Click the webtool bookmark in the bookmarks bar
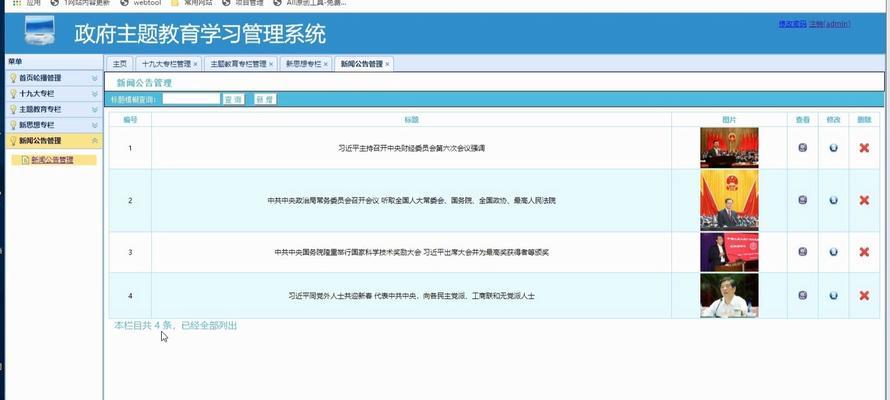The width and height of the screenshot is (890, 400). point(141,3)
